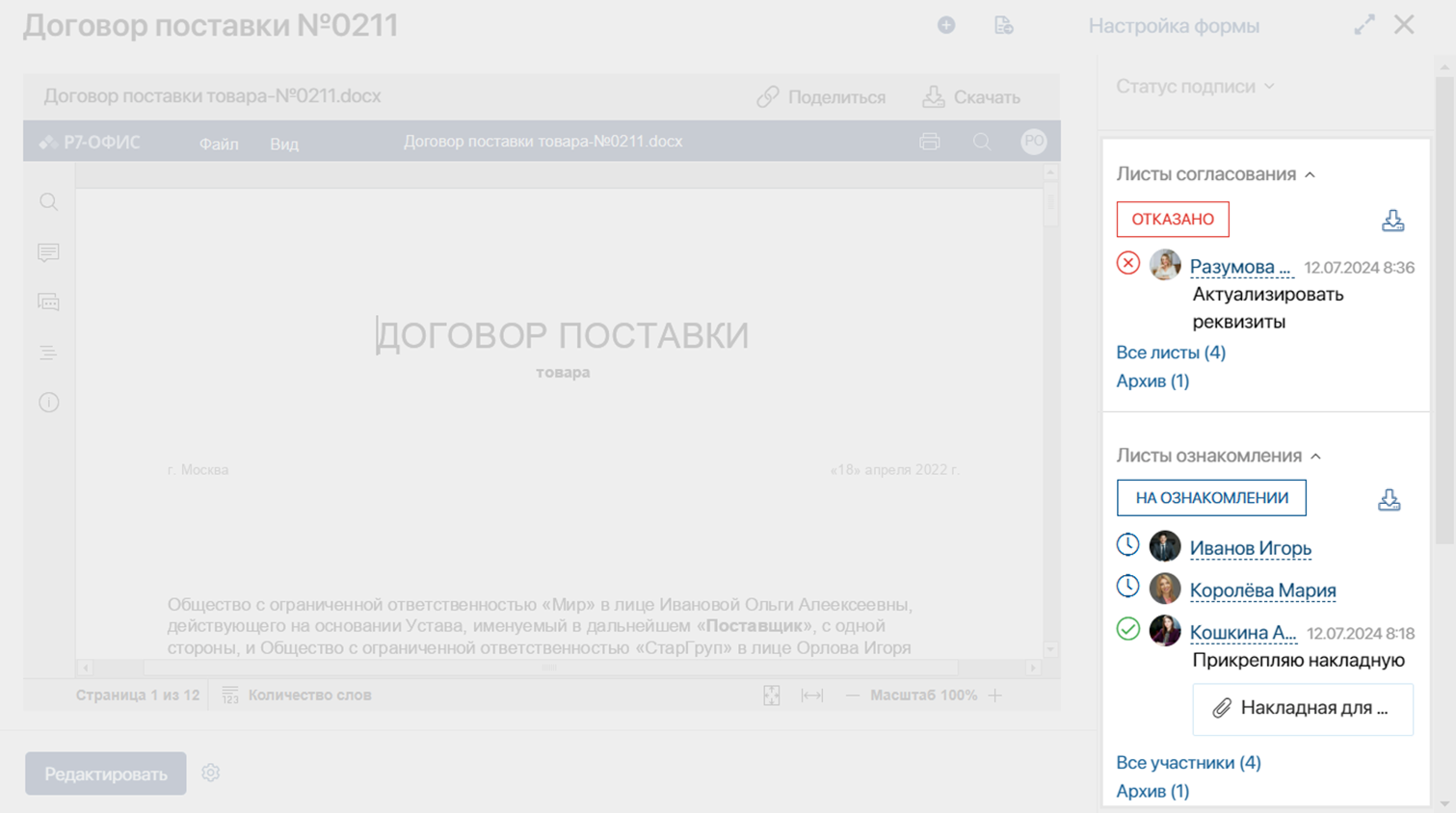The width and height of the screenshot is (1456, 813).
Task: Click the plus icon beside contract title
Action: point(946,26)
